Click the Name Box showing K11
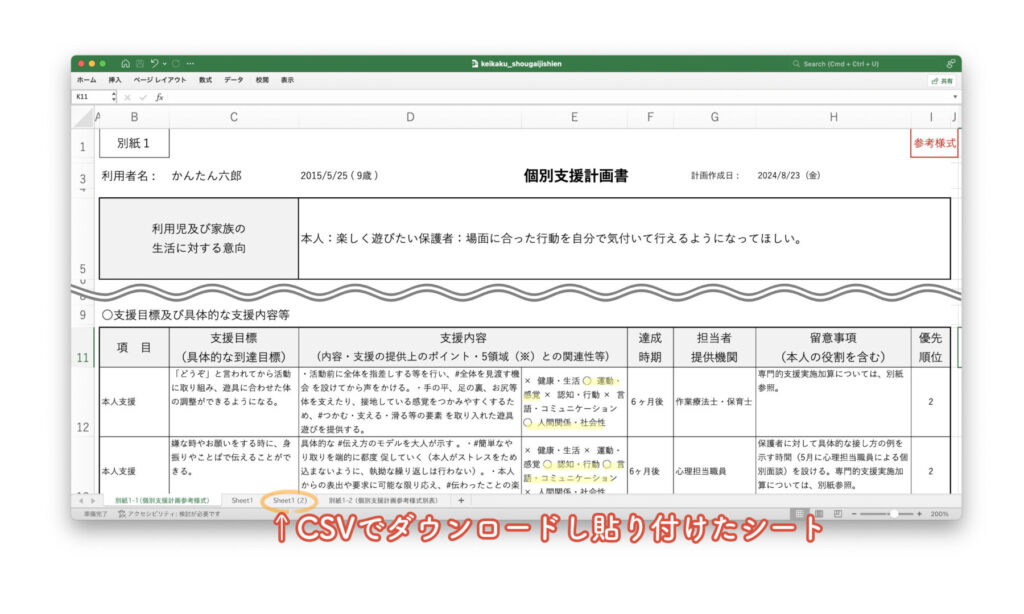1024x614 pixels. click(91, 97)
